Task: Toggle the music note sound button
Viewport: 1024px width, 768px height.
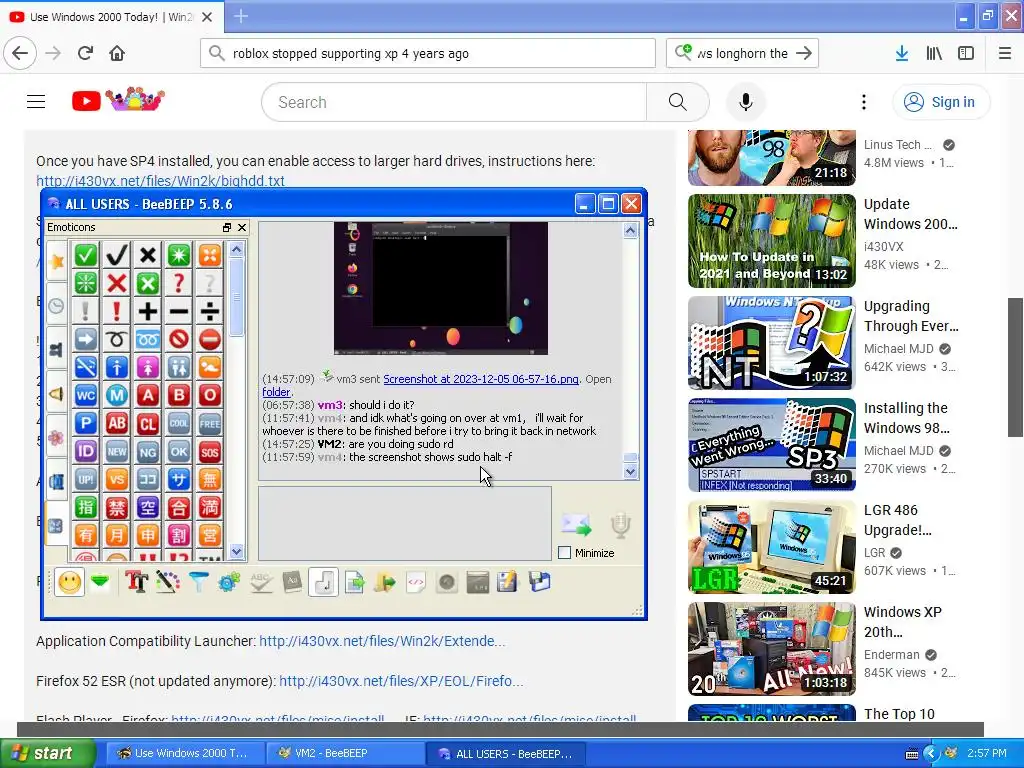Action: coord(323,582)
